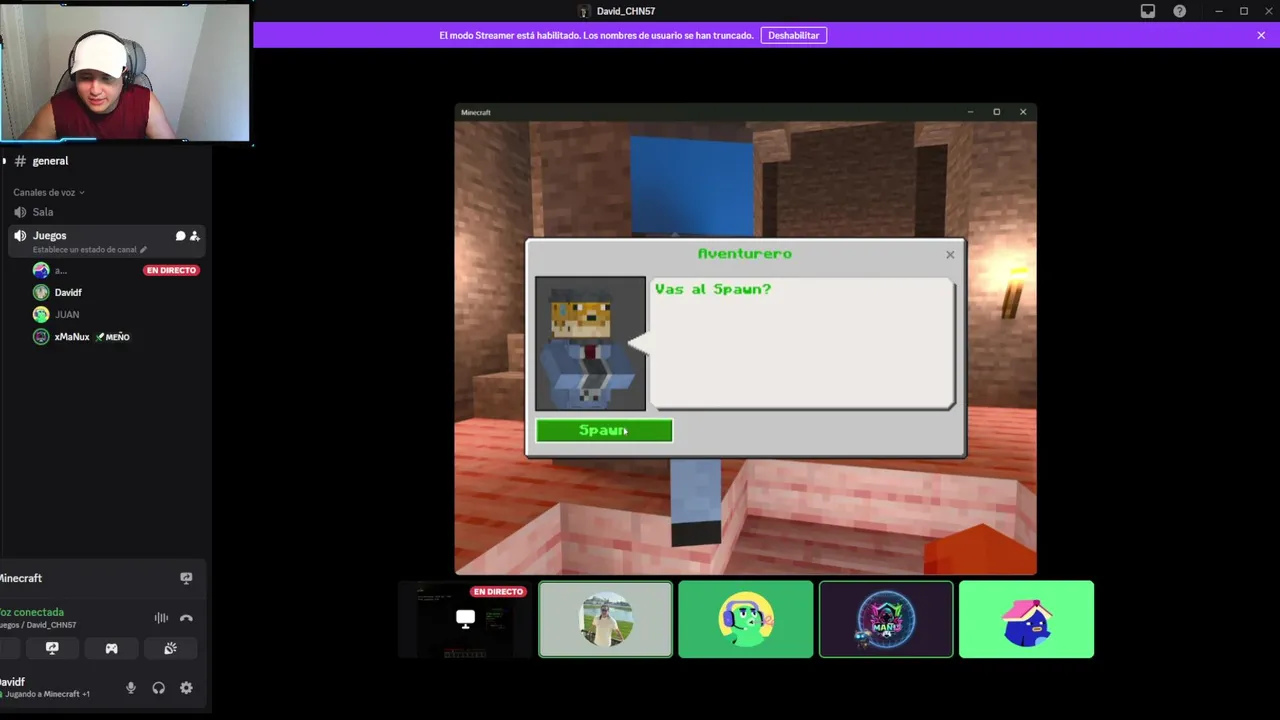The height and width of the screenshot is (720, 1280).
Task: Start an activity with the game controller button
Action: click(x=111, y=648)
